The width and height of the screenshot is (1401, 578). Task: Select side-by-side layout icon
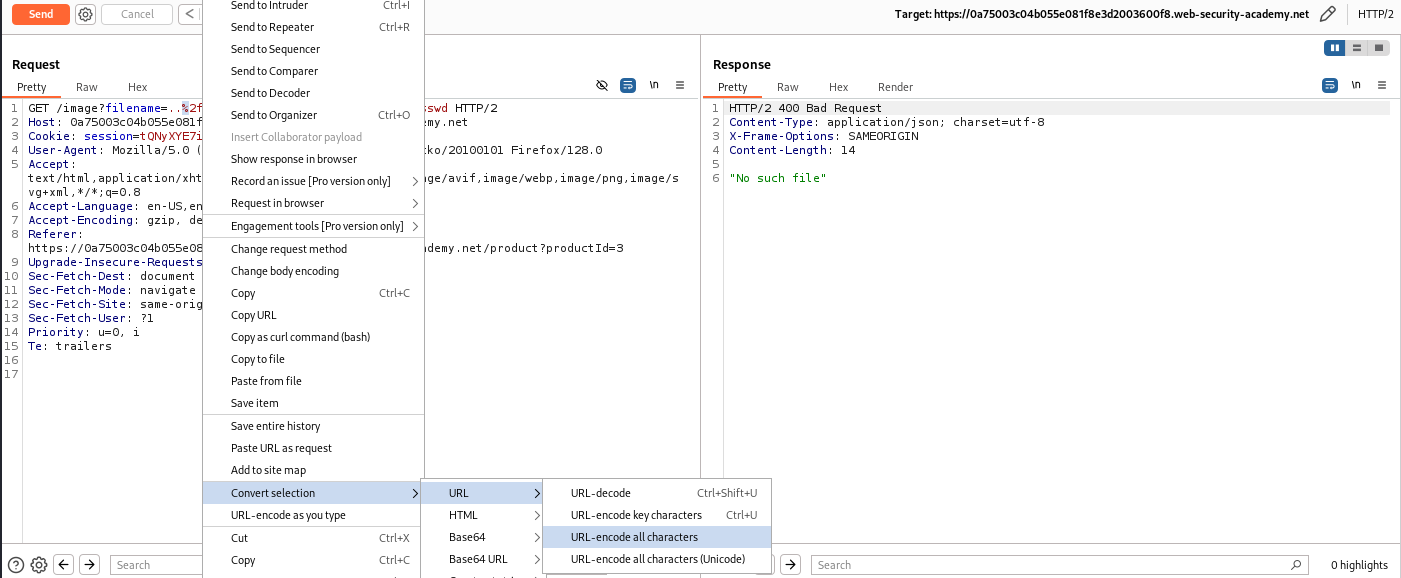(x=1334, y=48)
